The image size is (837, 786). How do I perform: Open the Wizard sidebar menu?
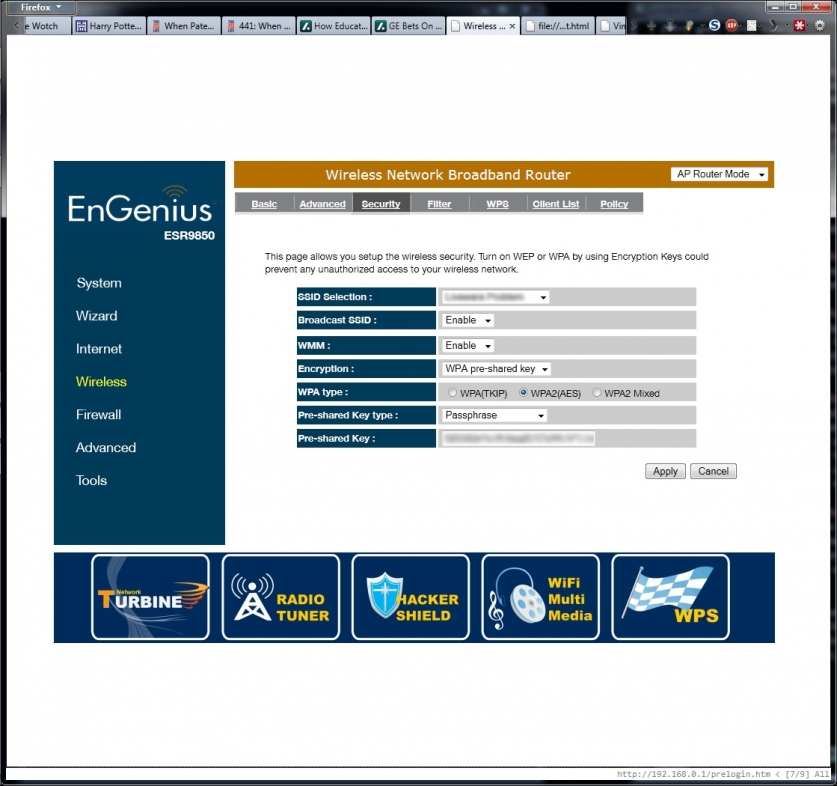pos(97,316)
